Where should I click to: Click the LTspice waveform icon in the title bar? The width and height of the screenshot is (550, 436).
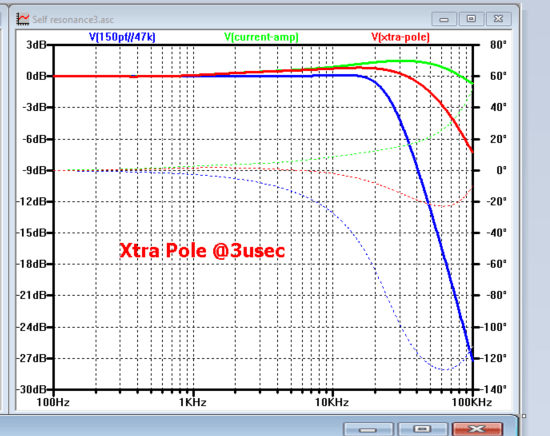click(23, 19)
